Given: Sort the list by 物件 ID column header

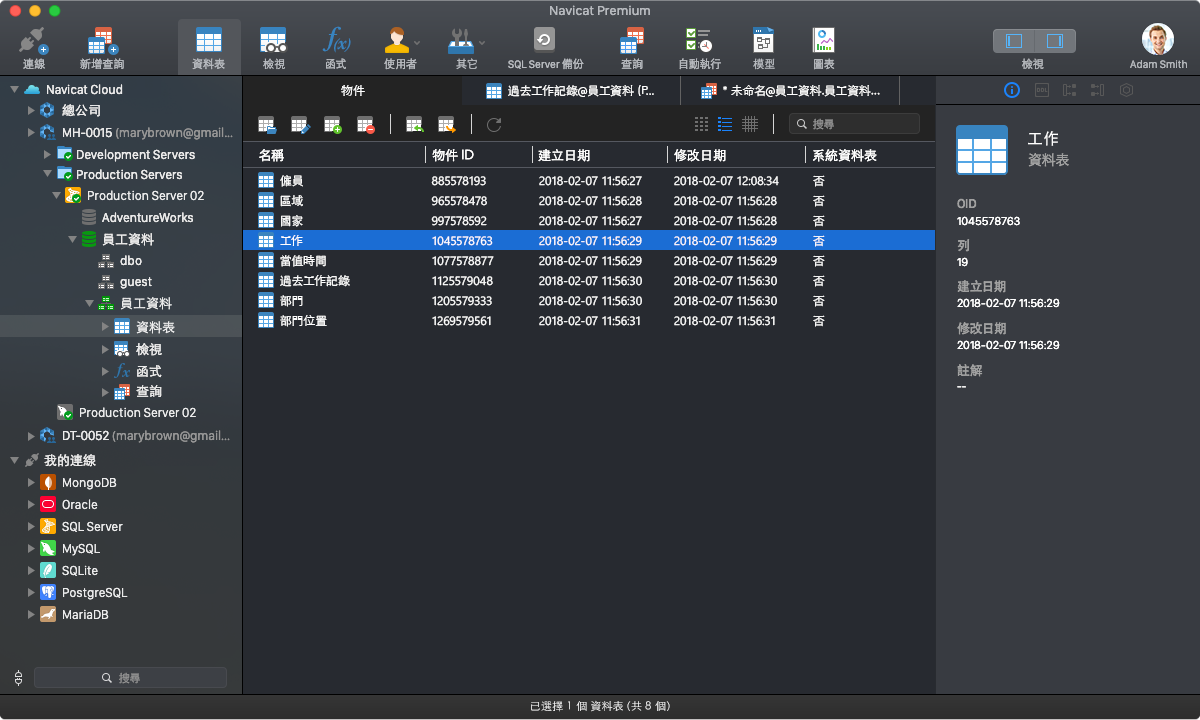Looking at the screenshot, I should 478,155.
